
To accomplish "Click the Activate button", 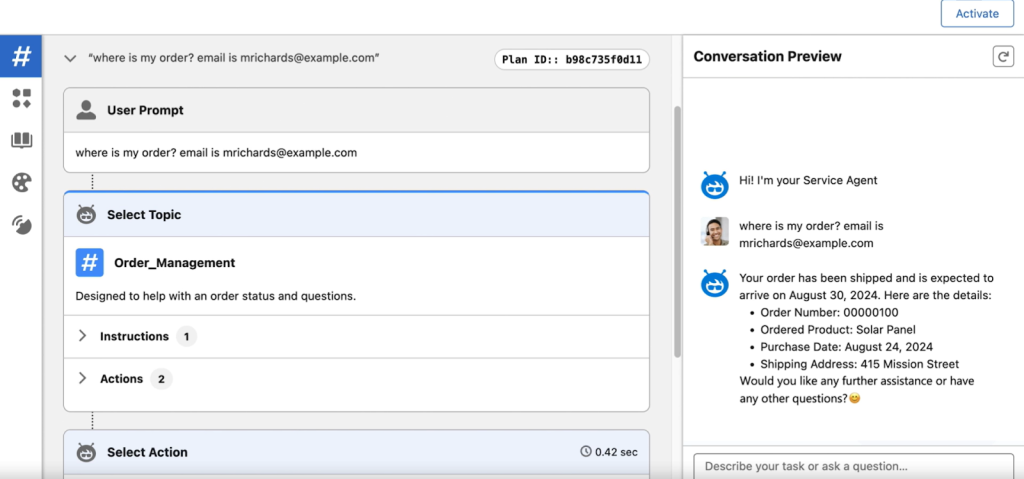I will (977, 14).
